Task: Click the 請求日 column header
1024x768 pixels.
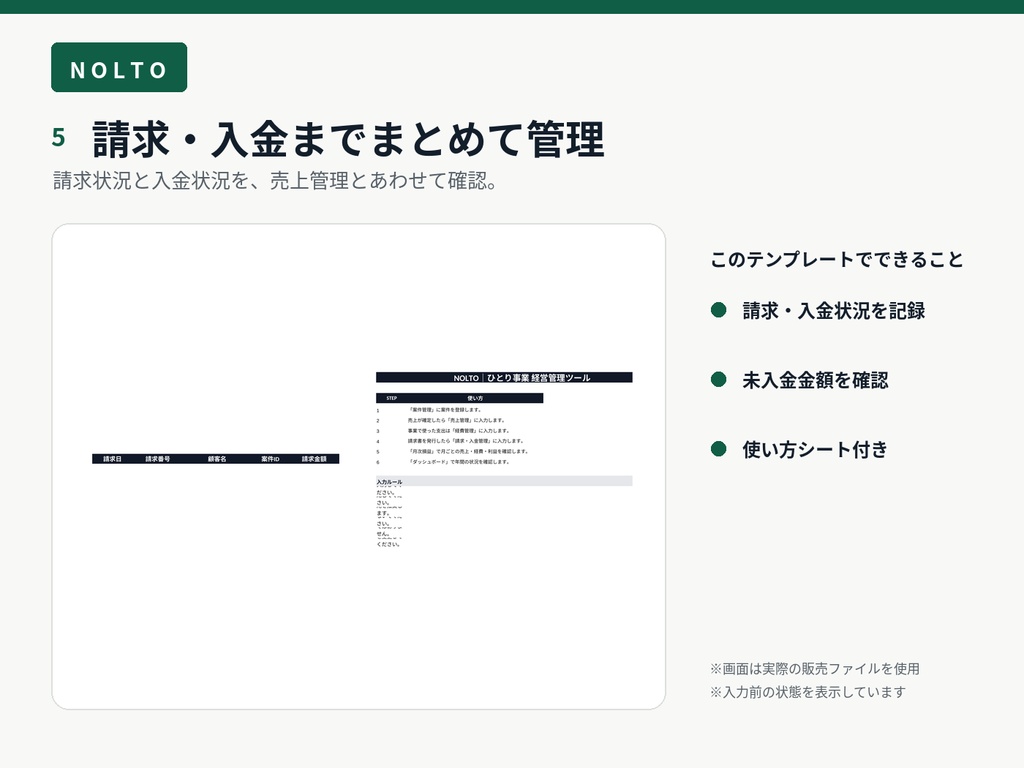Action: [112, 459]
